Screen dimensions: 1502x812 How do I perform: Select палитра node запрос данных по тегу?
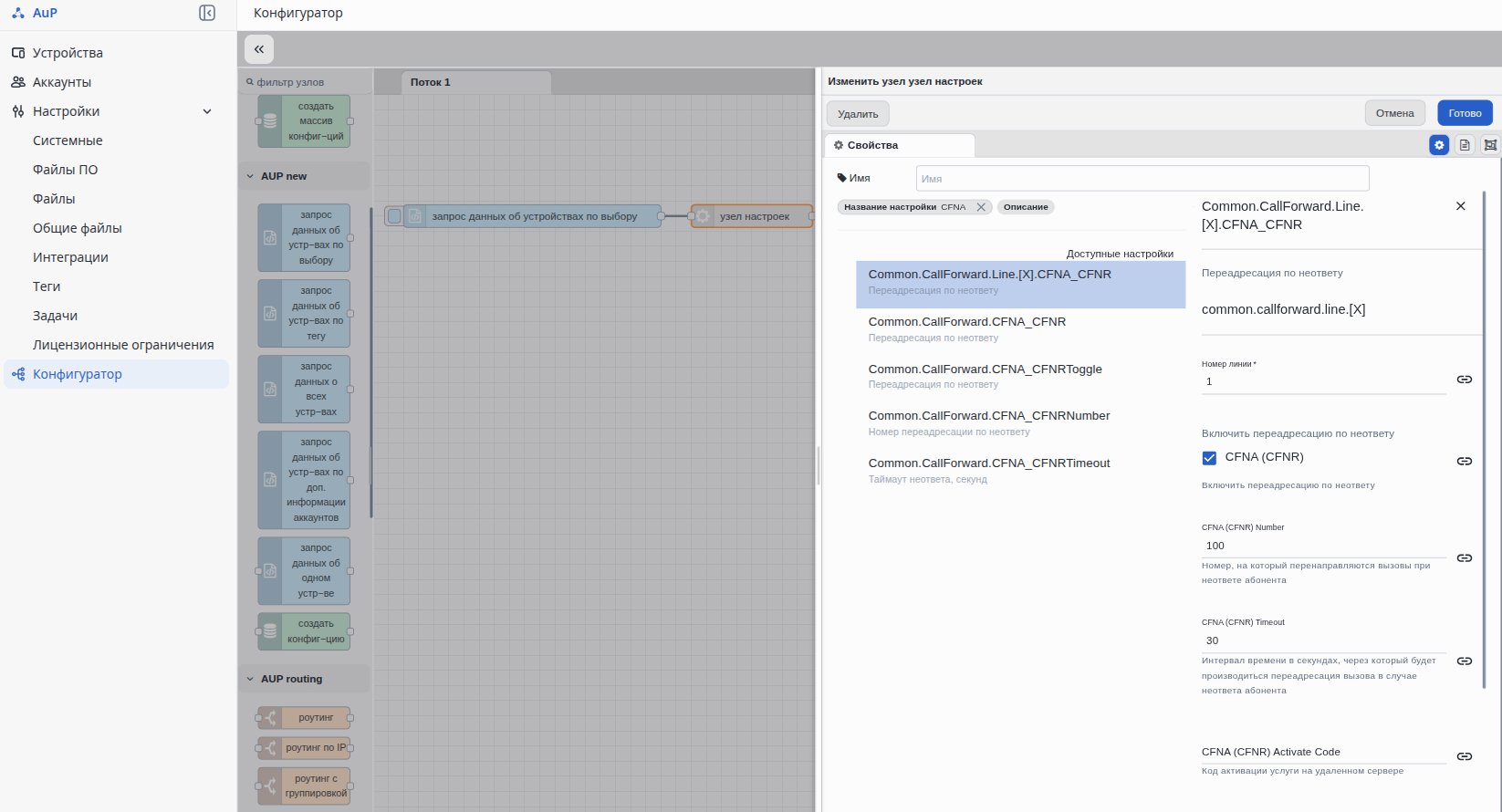point(305,313)
